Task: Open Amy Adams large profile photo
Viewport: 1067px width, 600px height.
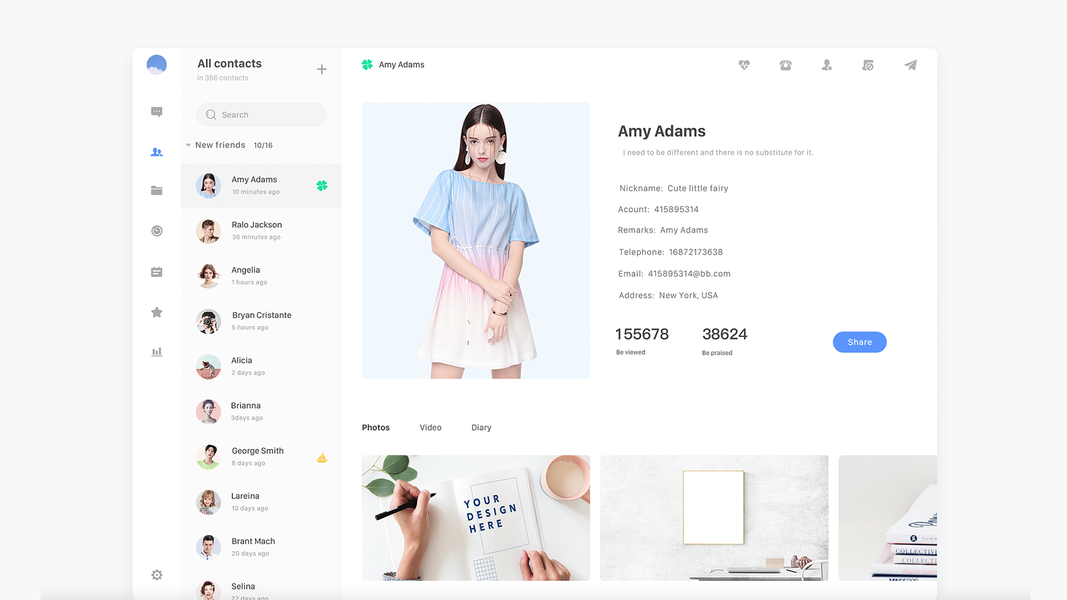Action: [x=476, y=241]
